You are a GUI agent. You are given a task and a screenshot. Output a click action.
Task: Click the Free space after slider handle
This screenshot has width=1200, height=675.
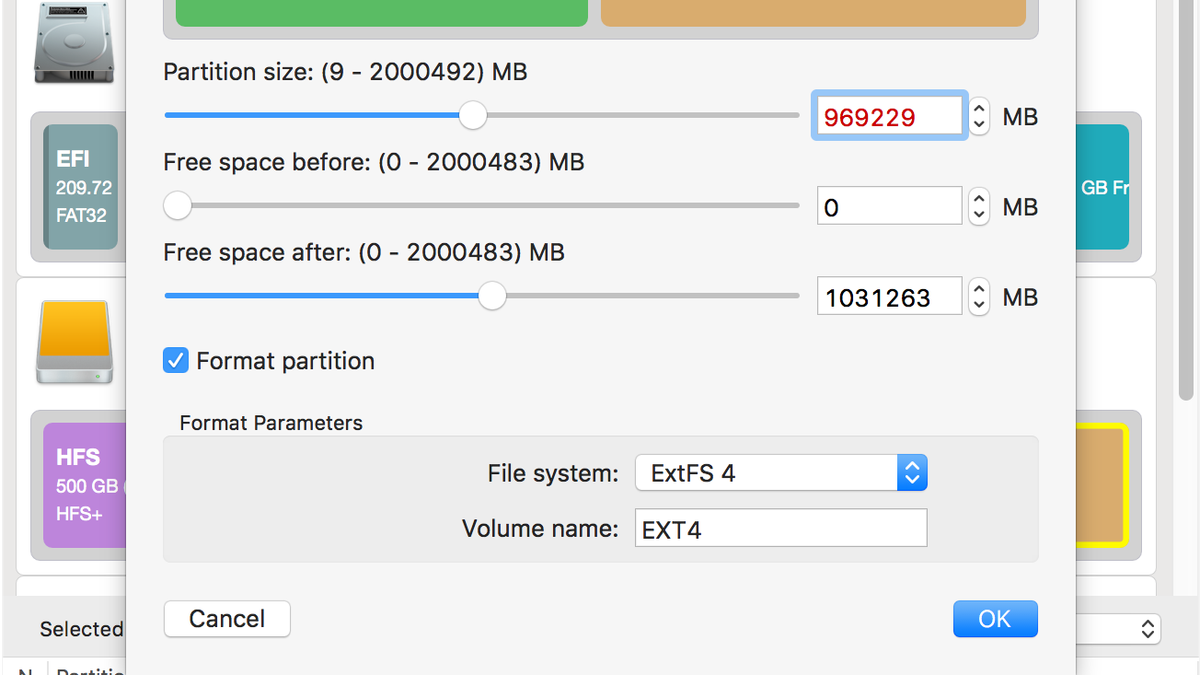pos(492,296)
